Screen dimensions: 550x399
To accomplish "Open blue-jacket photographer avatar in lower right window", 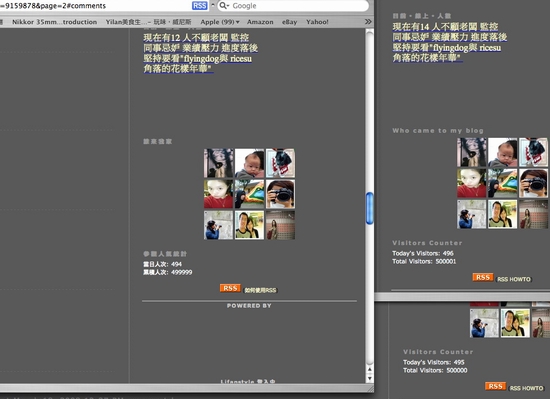I will click(484, 323).
